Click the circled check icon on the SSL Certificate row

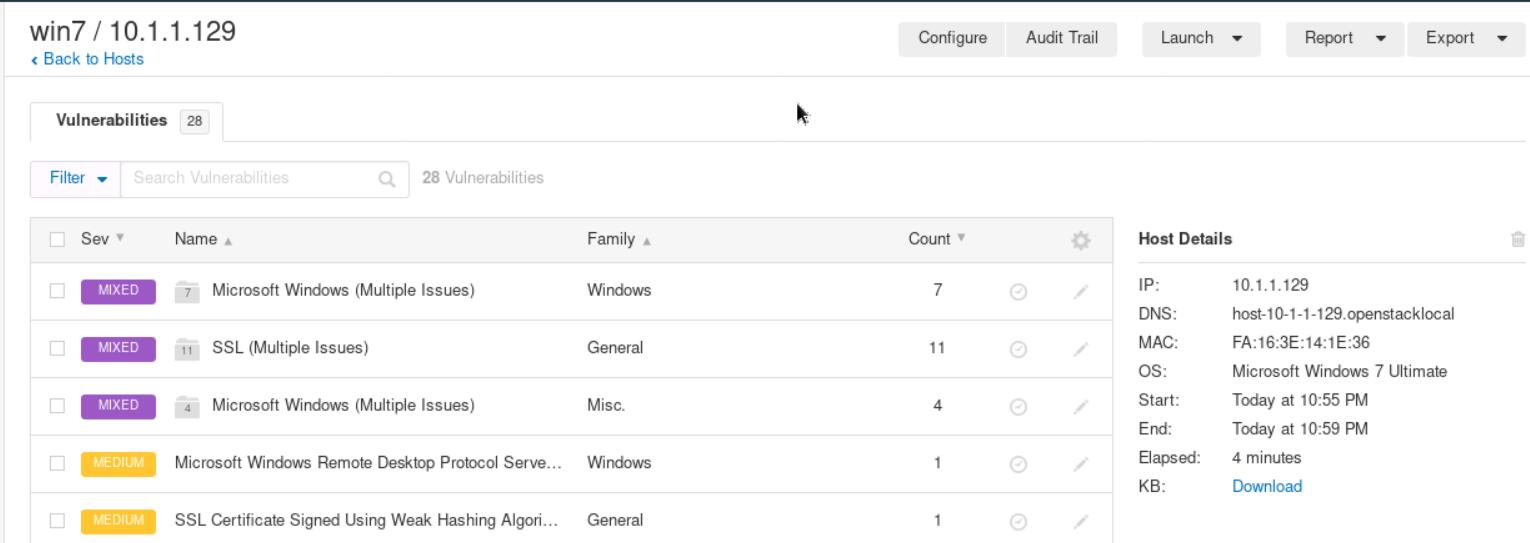click(x=1018, y=521)
